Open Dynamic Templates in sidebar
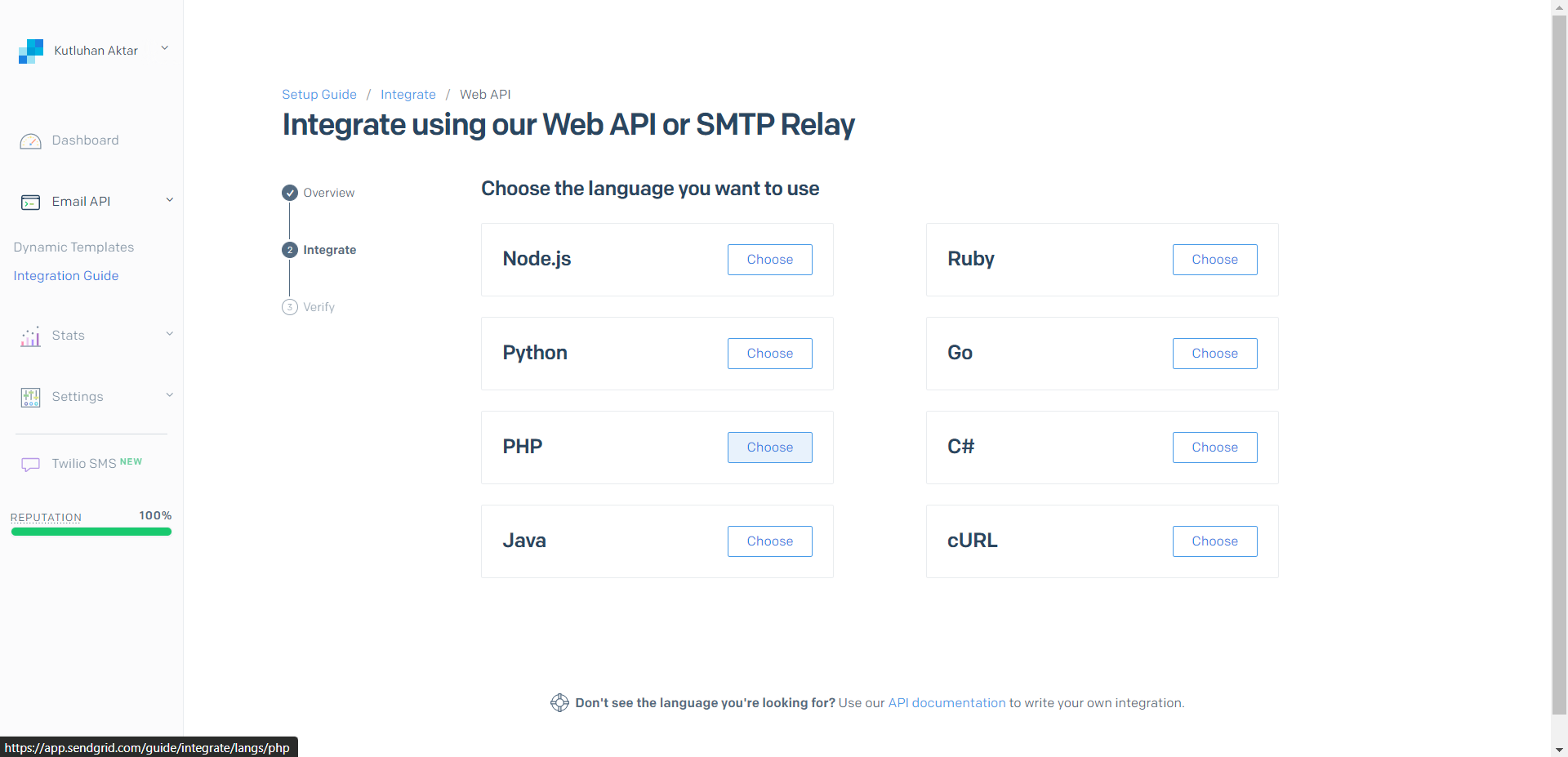 [73, 247]
